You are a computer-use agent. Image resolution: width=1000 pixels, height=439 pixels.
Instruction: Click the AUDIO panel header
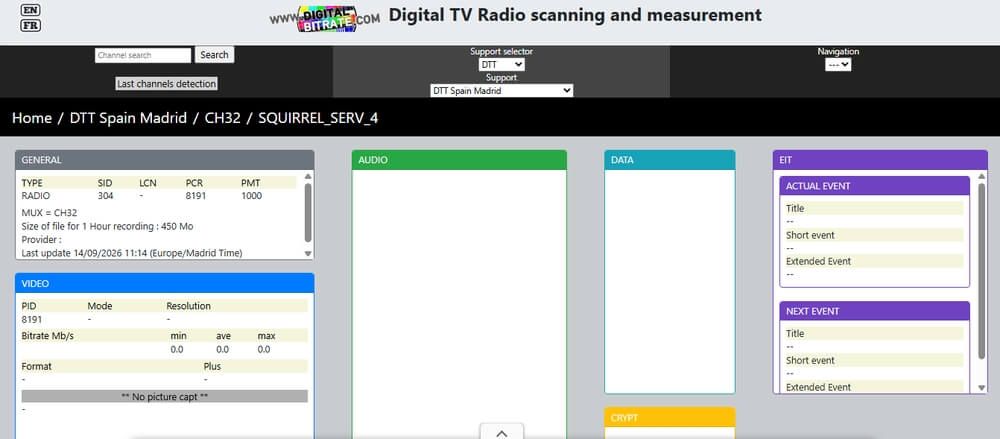click(459, 160)
